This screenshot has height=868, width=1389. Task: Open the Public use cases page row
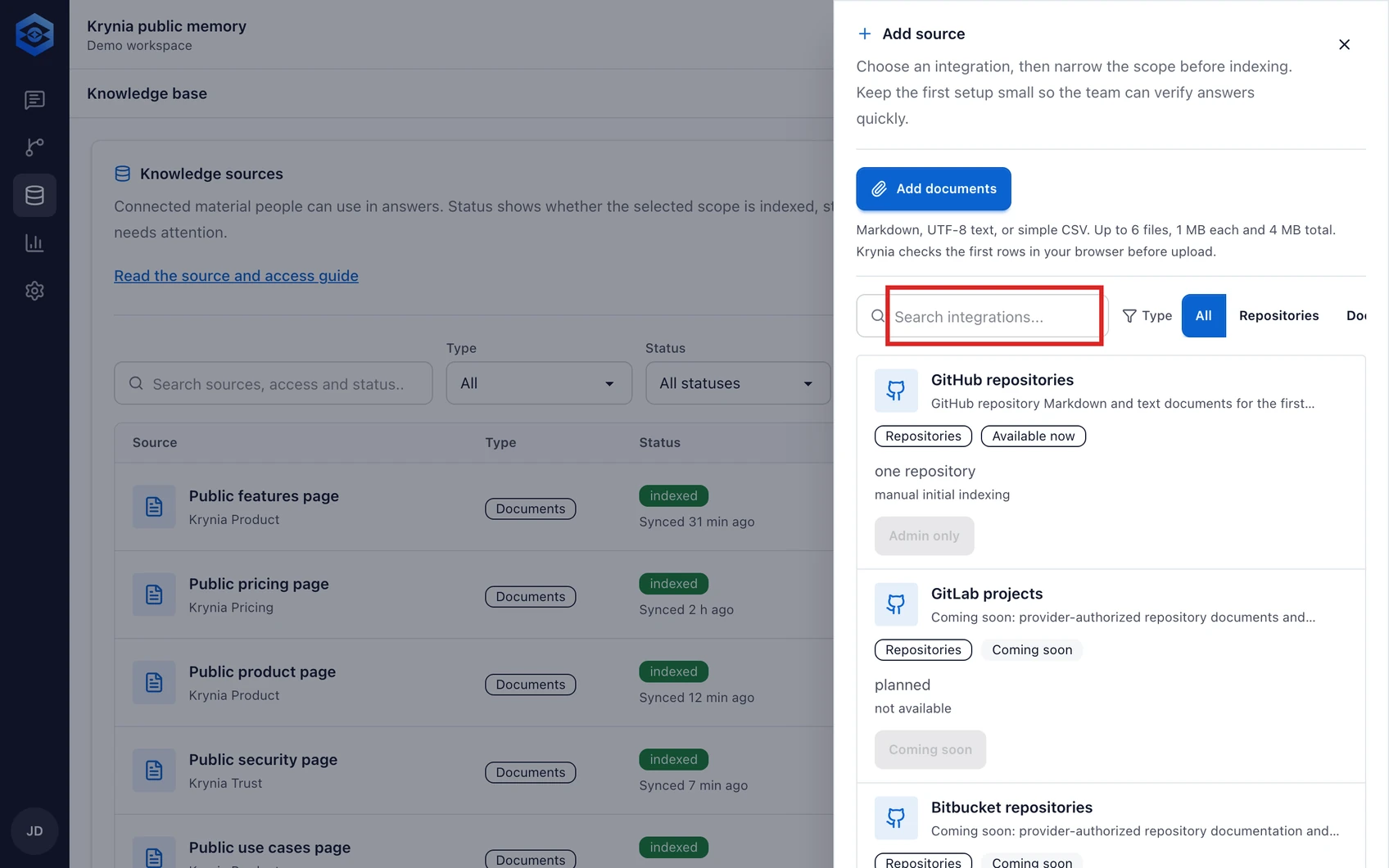474,842
